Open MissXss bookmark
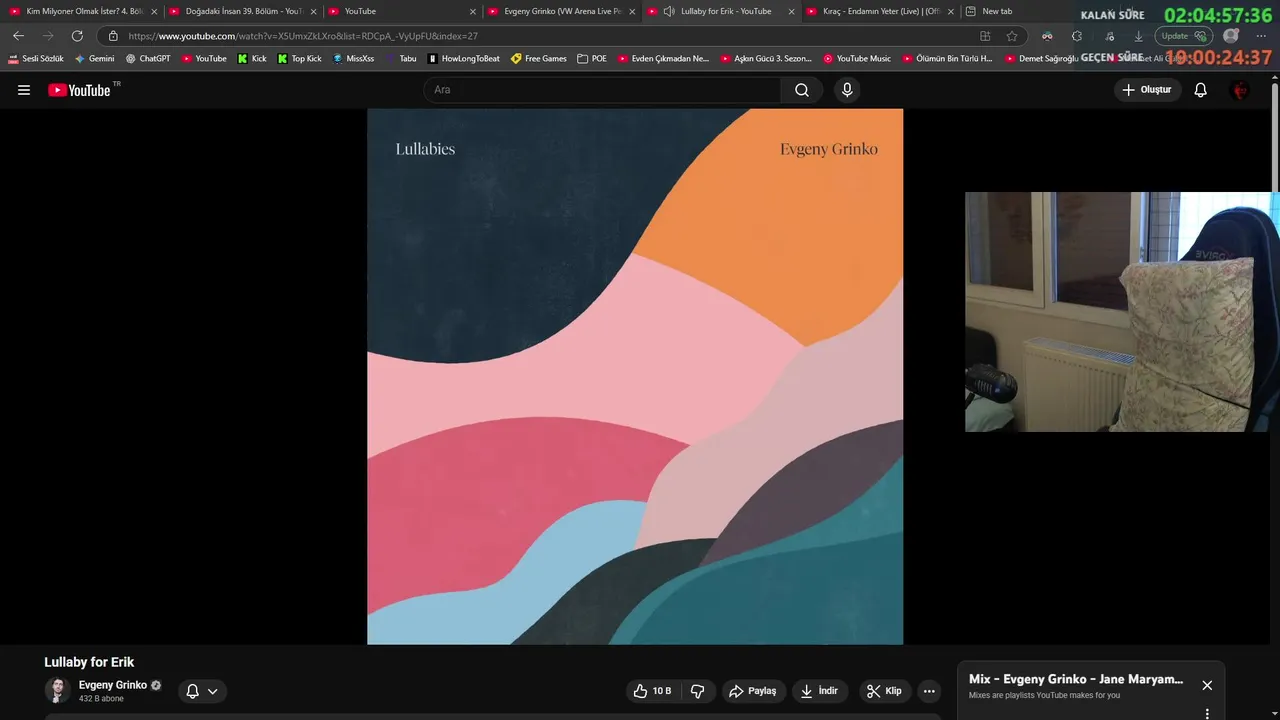1280x720 pixels. [x=353, y=59]
